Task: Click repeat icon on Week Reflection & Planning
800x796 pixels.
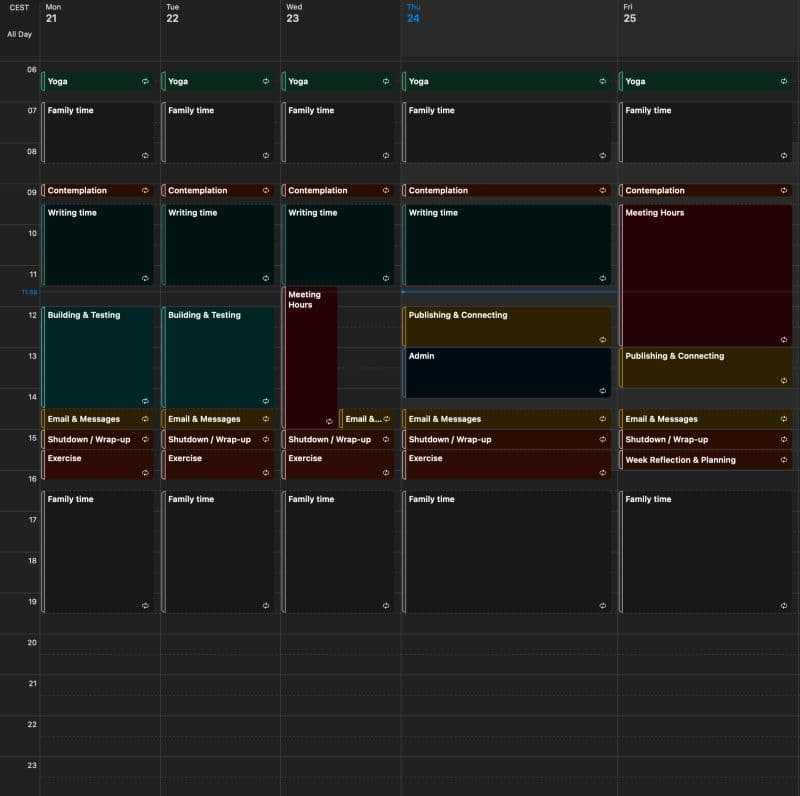Action: coord(783,460)
